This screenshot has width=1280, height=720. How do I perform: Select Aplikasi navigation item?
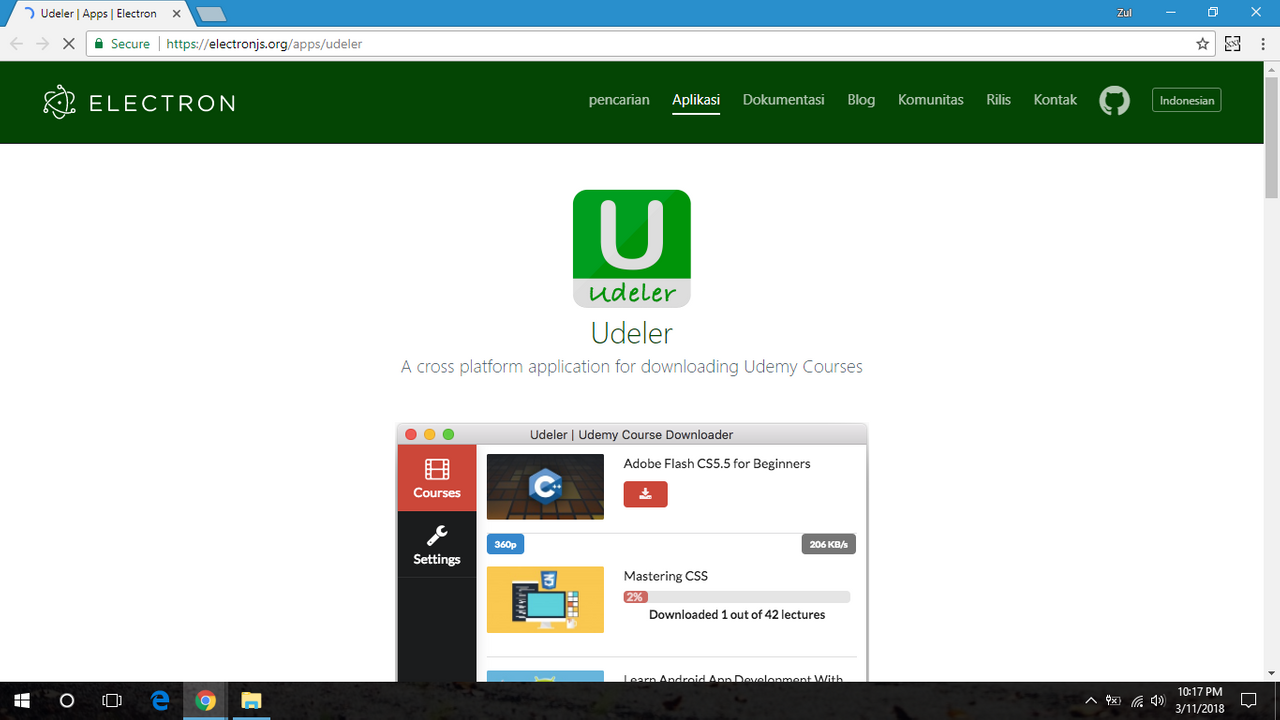696,100
